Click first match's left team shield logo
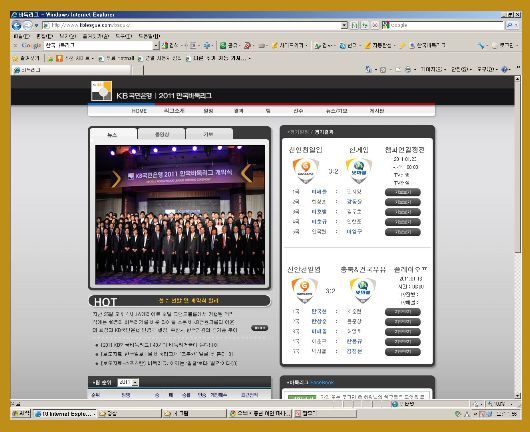This screenshot has height=432, width=530. click(x=306, y=171)
